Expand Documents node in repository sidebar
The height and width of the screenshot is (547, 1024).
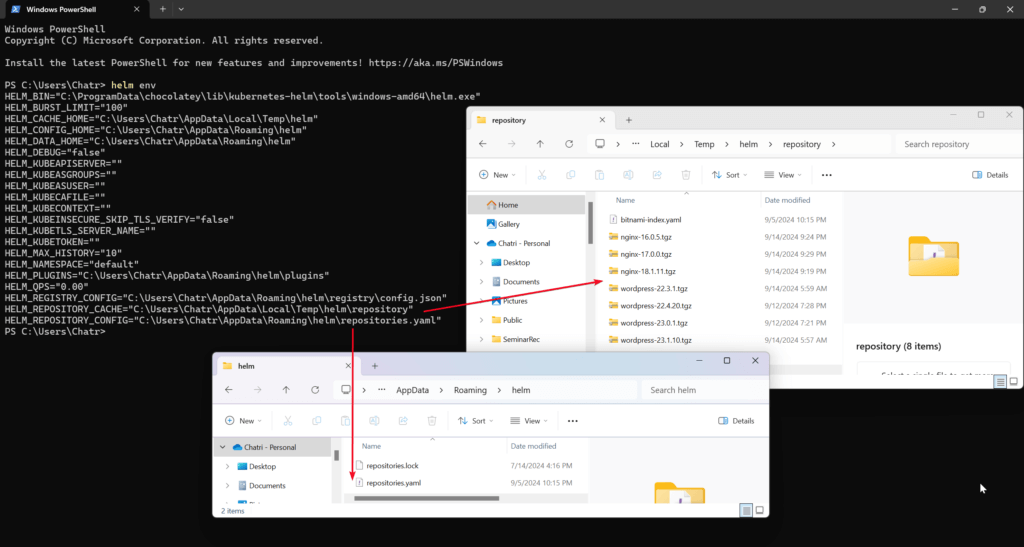pos(481,282)
